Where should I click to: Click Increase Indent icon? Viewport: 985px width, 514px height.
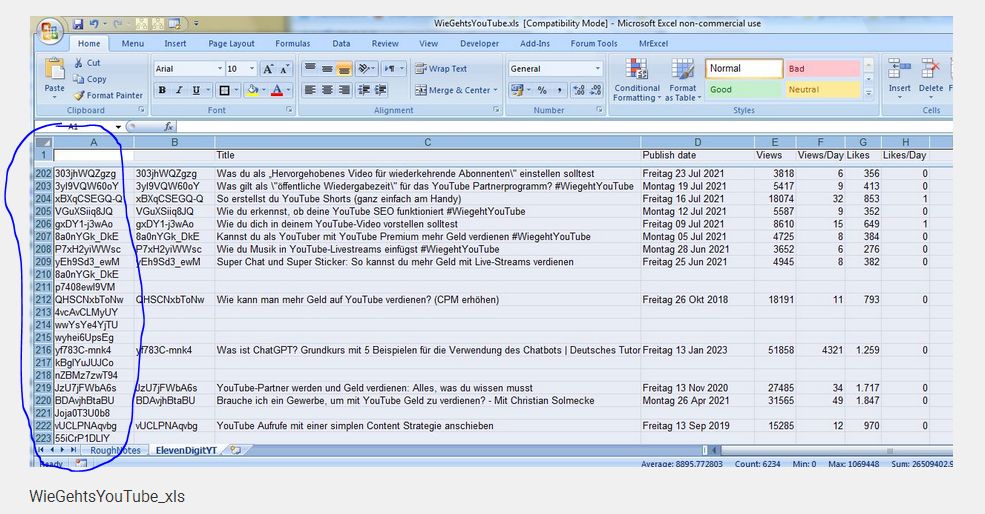point(381,90)
